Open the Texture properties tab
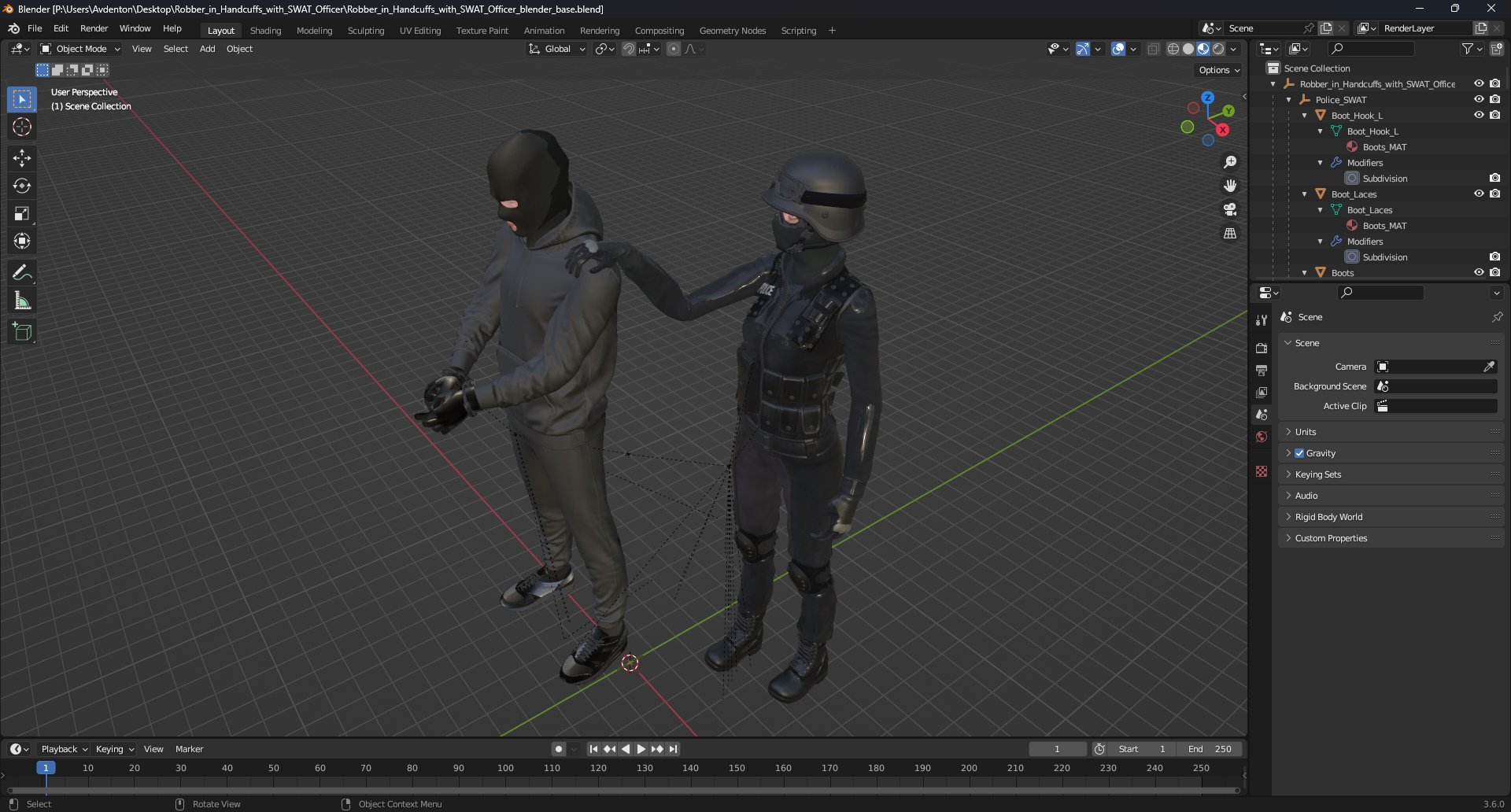This screenshot has height=812, width=1511. tap(1262, 471)
